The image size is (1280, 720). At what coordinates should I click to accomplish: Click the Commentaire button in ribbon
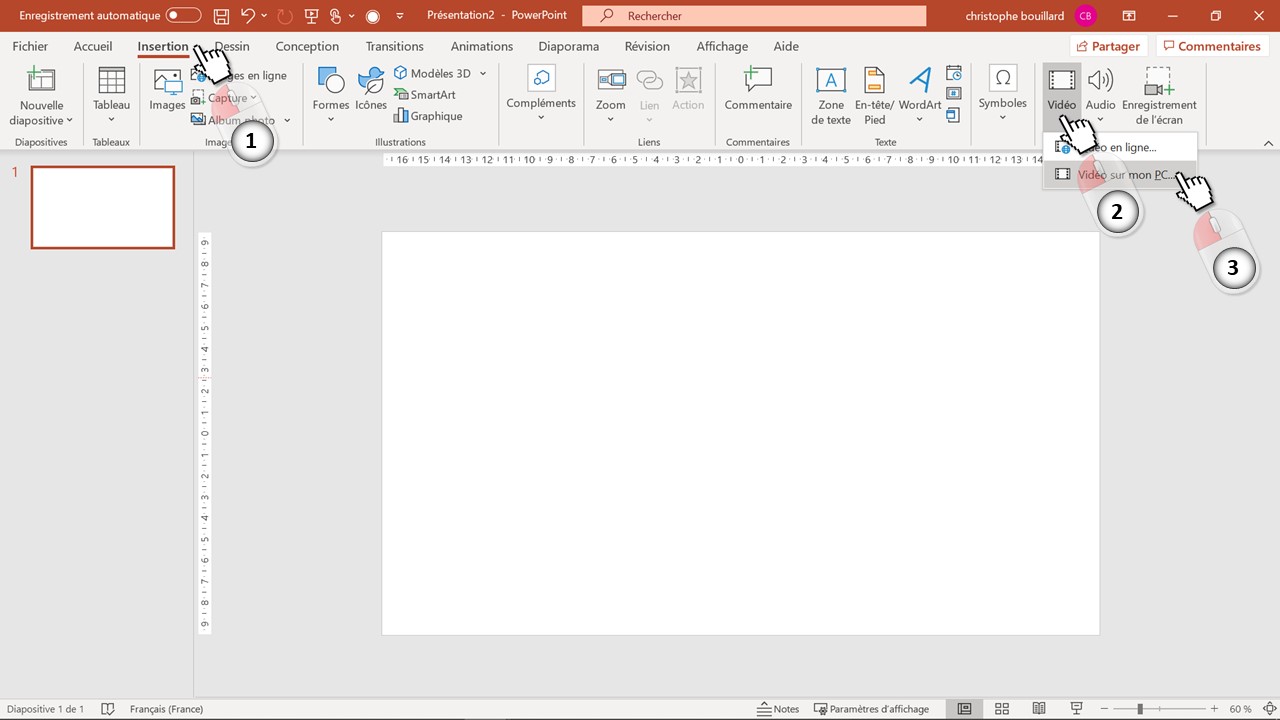(x=758, y=90)
